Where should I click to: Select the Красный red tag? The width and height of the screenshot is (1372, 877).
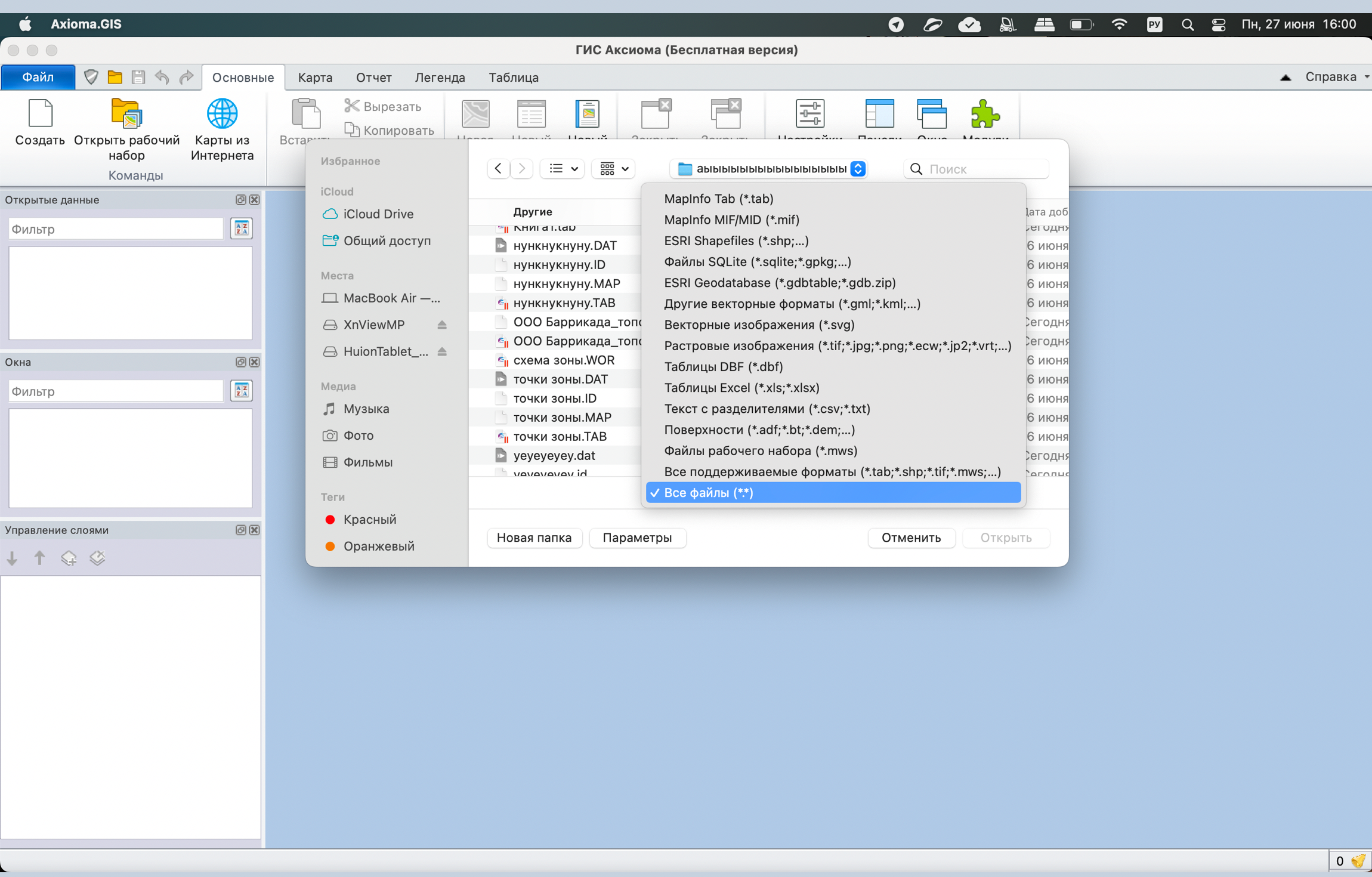click(369, 520)
